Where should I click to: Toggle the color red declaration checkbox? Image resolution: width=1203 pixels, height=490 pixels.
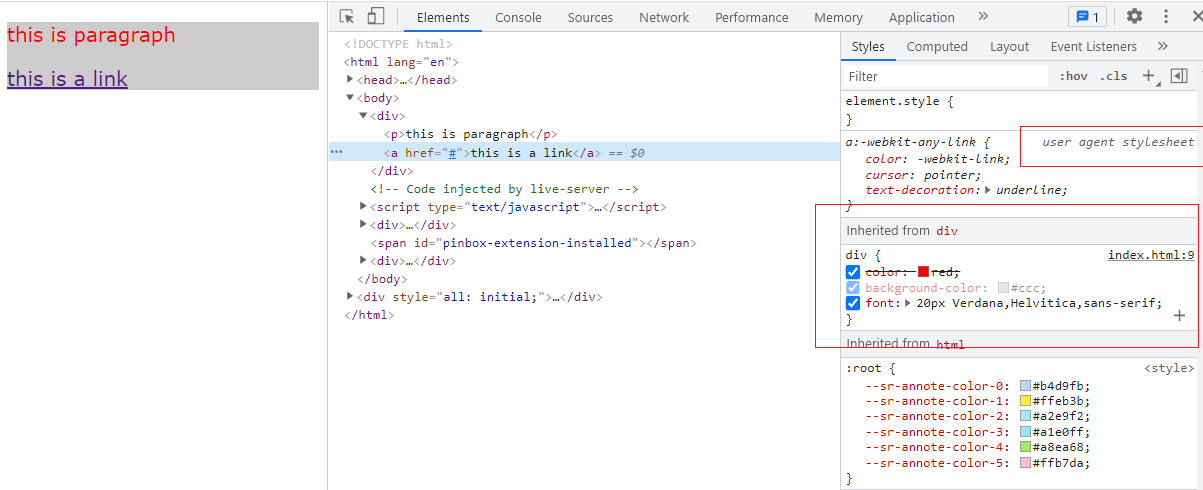click(853, 272)
